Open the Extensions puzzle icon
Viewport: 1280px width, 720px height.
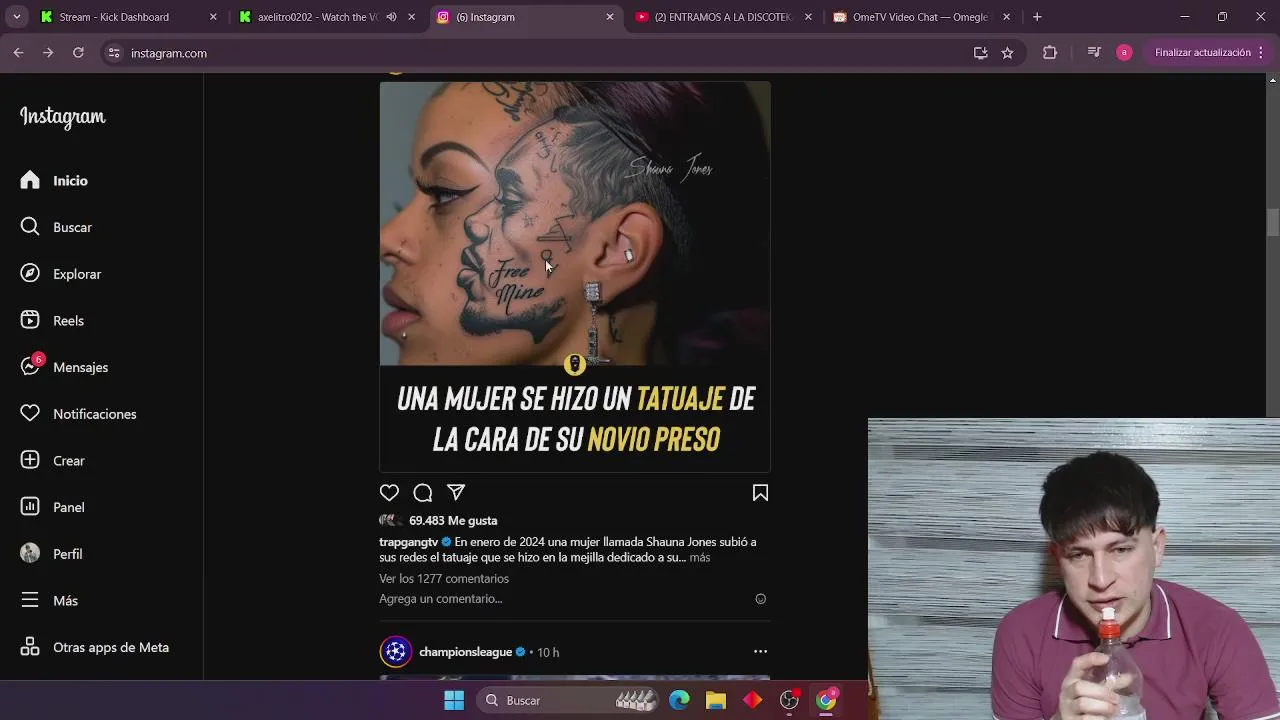(x=1050, y=53)
